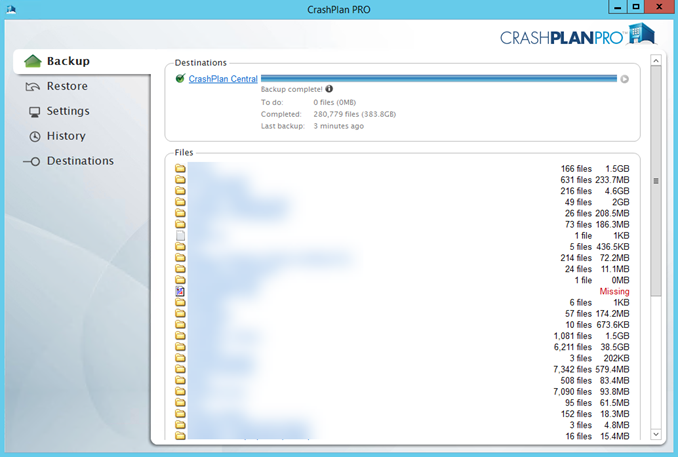Viewport: 678px width, 457px height.
Task: Click the CrashPlan PRO logo
Action: [577, 35]
